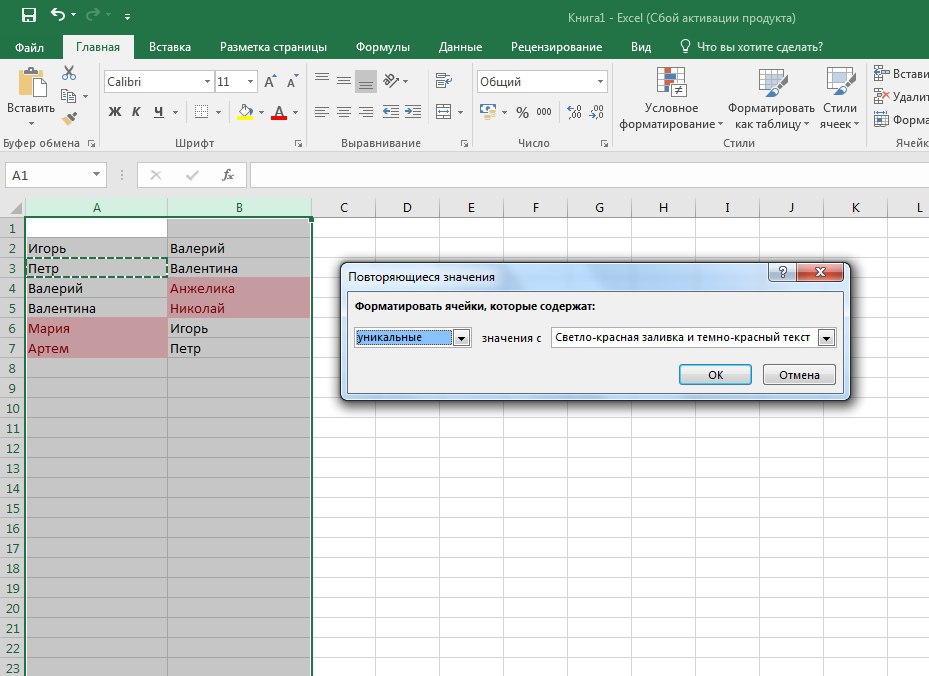Select the Format Painter brush icon
The image size is (929, 676).
(x=69, y=118)
